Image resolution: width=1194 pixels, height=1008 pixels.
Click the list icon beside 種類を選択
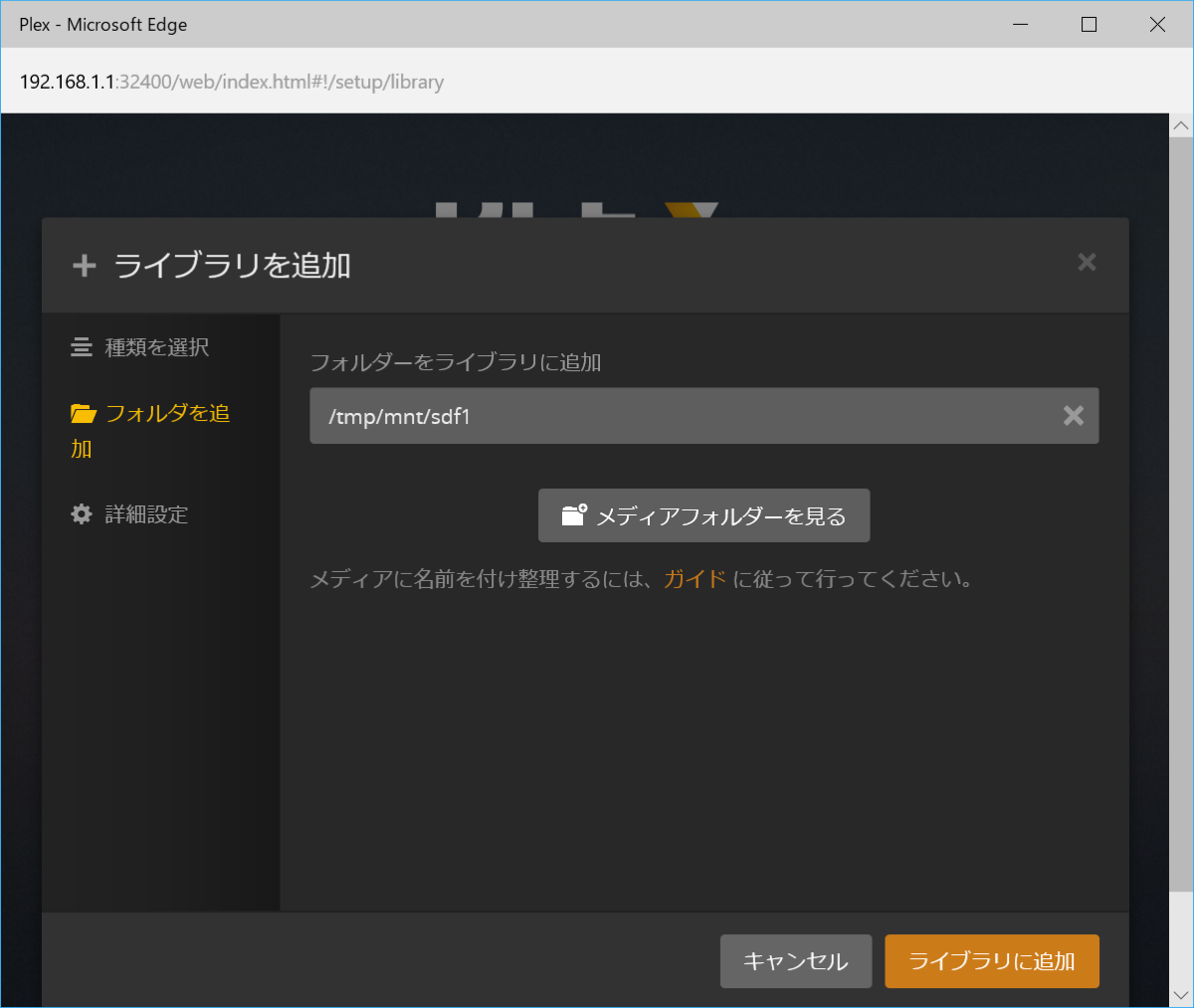pyautogui.click(x=82, y=347)
